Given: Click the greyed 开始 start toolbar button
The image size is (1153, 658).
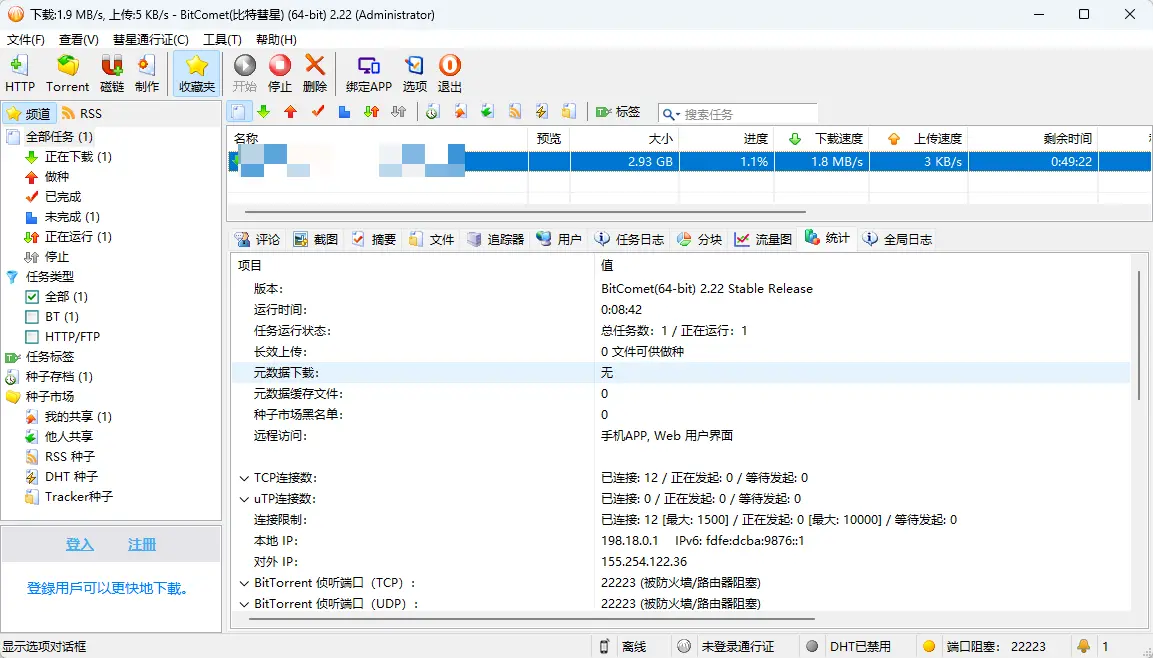Looking at the screenshot, I should click(245, 74).
